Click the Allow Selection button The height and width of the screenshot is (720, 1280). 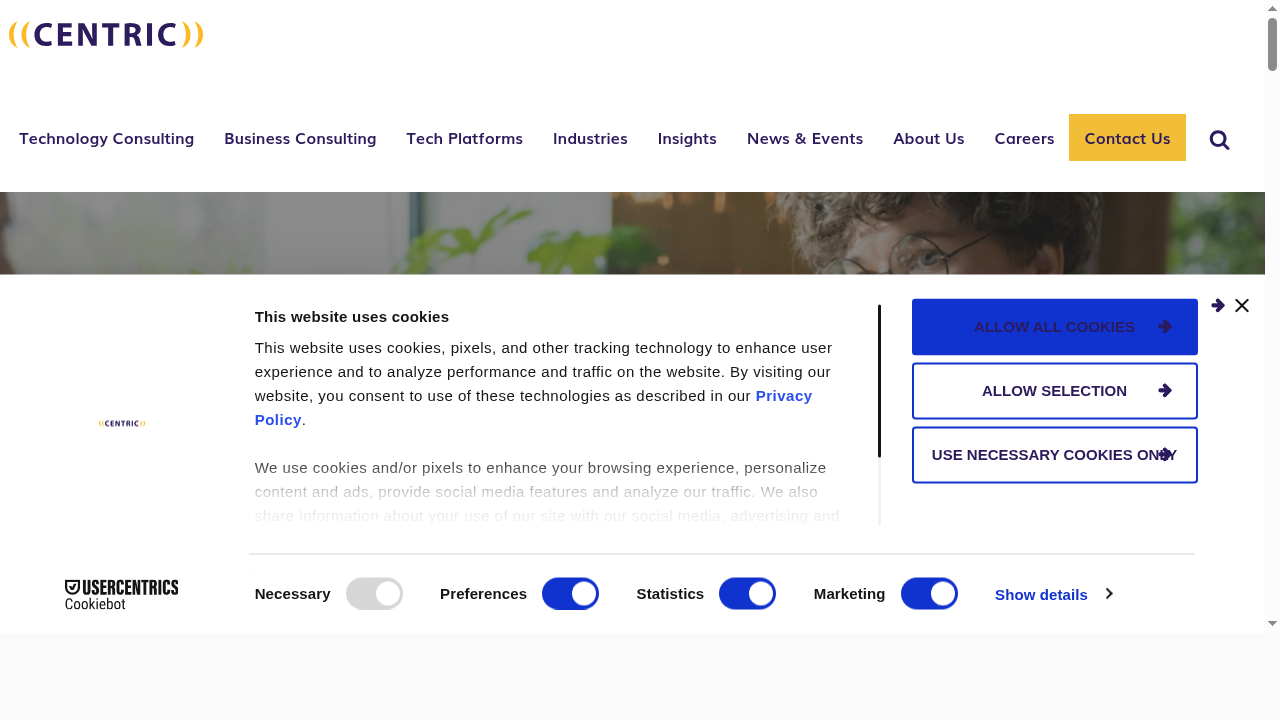pyautogui.click(x=1055, y=391)
